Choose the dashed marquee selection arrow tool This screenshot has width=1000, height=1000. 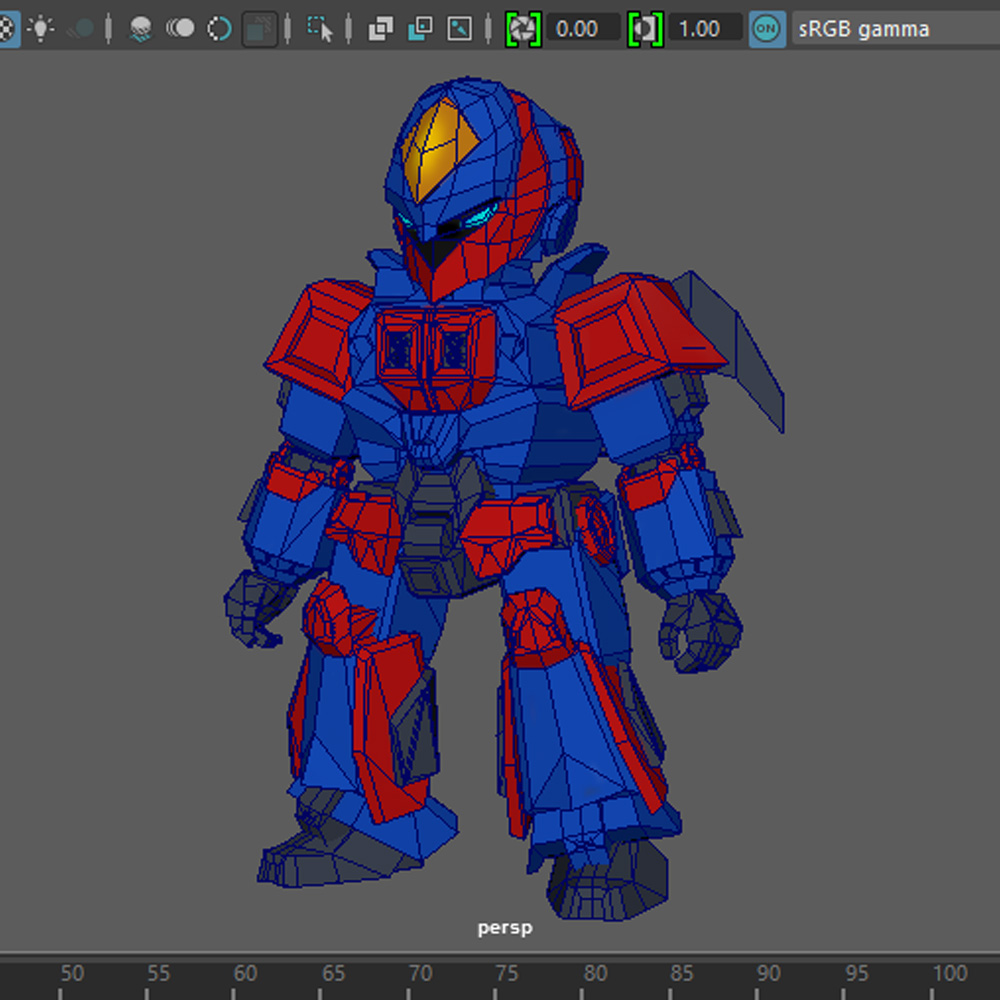coord(322,29)
